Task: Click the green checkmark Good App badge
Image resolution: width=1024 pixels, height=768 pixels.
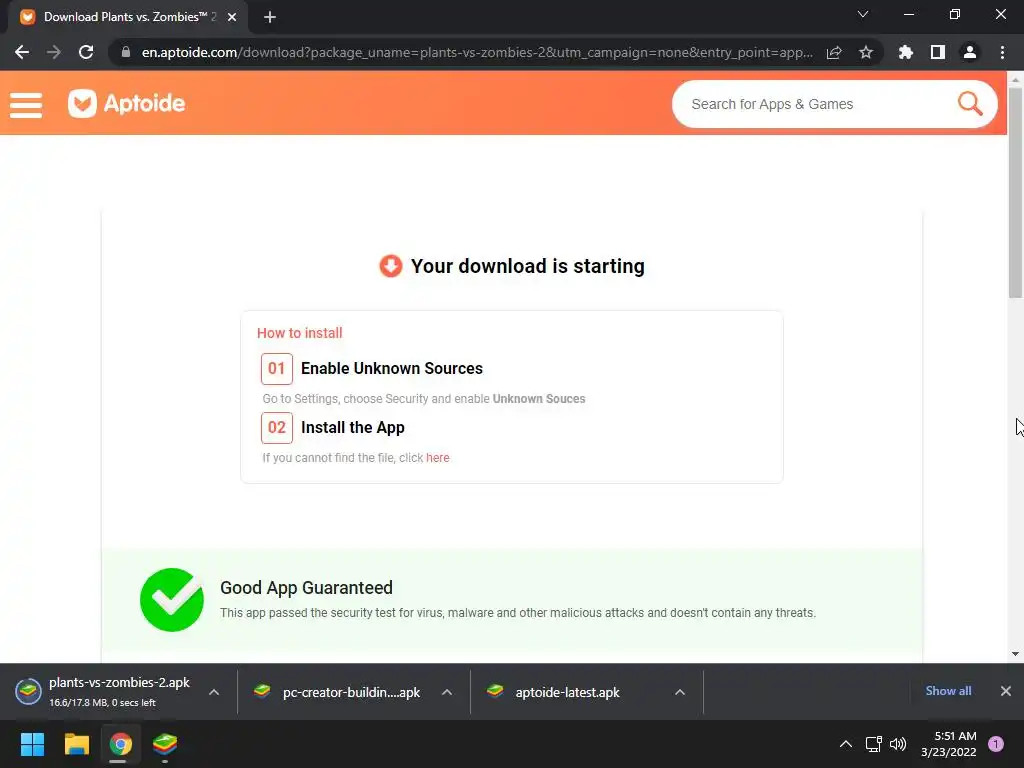Action: point(172,600)
